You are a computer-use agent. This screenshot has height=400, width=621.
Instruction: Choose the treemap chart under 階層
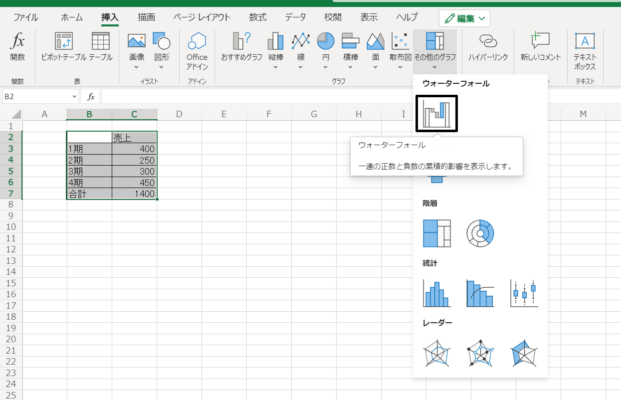coord(437,233)
